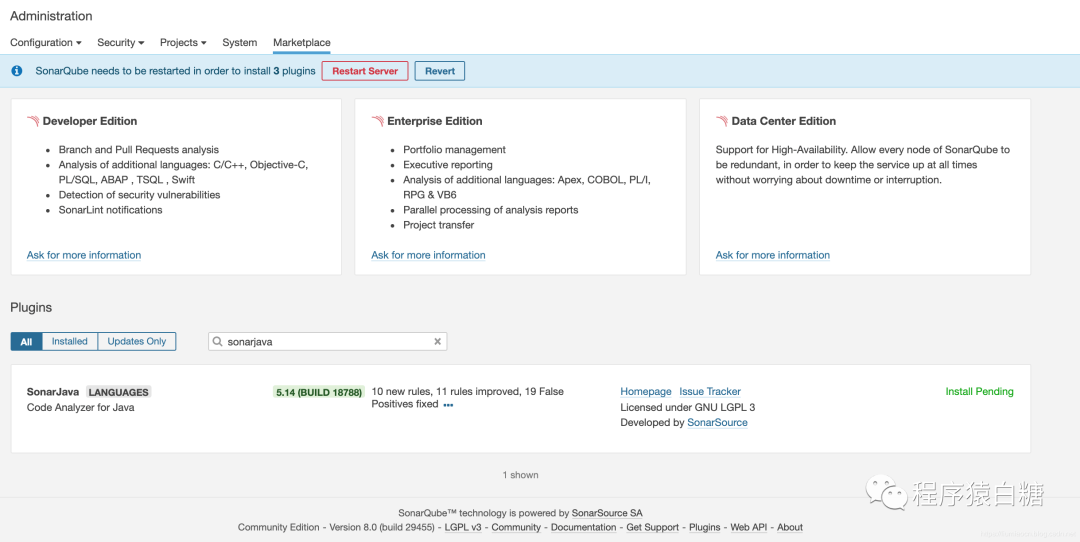Click the '1 shown' results count
Image resolution: width=1080 pixels, height=542 pixels.
point(521,475)
